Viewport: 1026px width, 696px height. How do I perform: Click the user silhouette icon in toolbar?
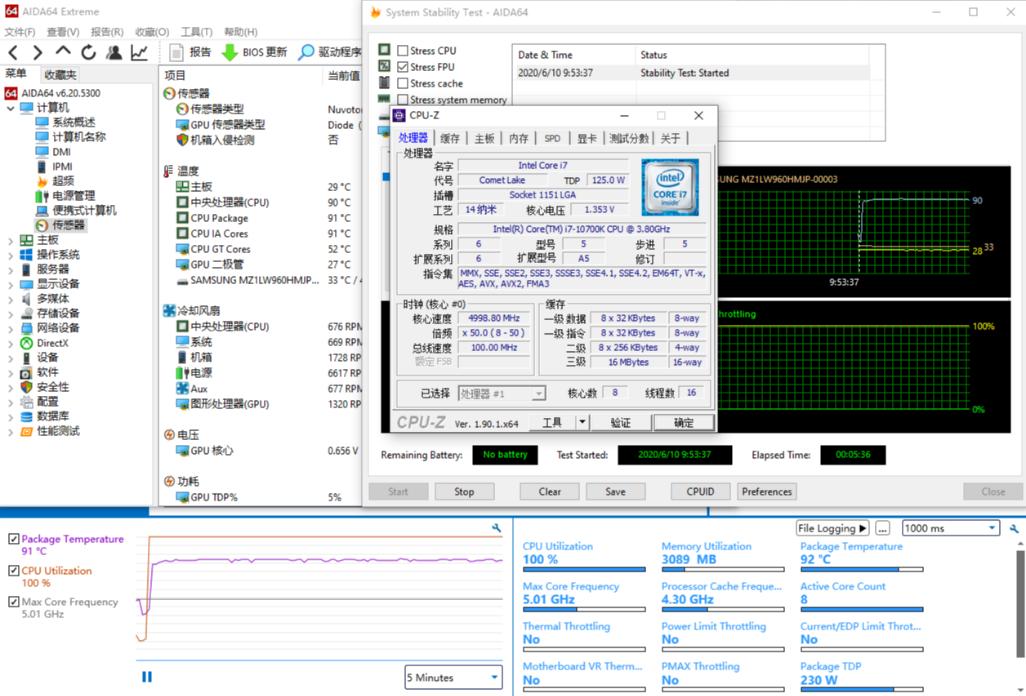(113, 51)
